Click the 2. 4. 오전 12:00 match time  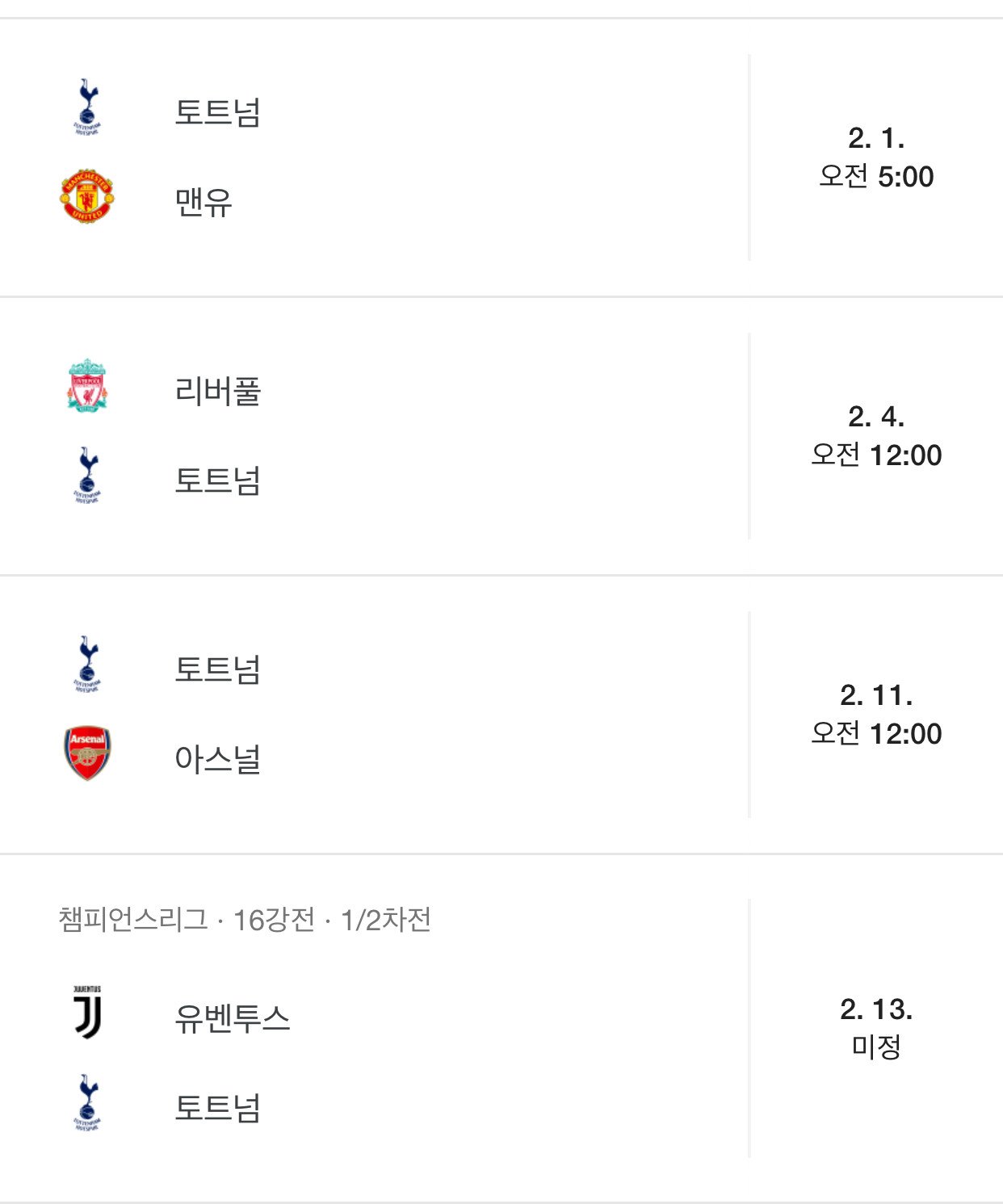[876, 436]
